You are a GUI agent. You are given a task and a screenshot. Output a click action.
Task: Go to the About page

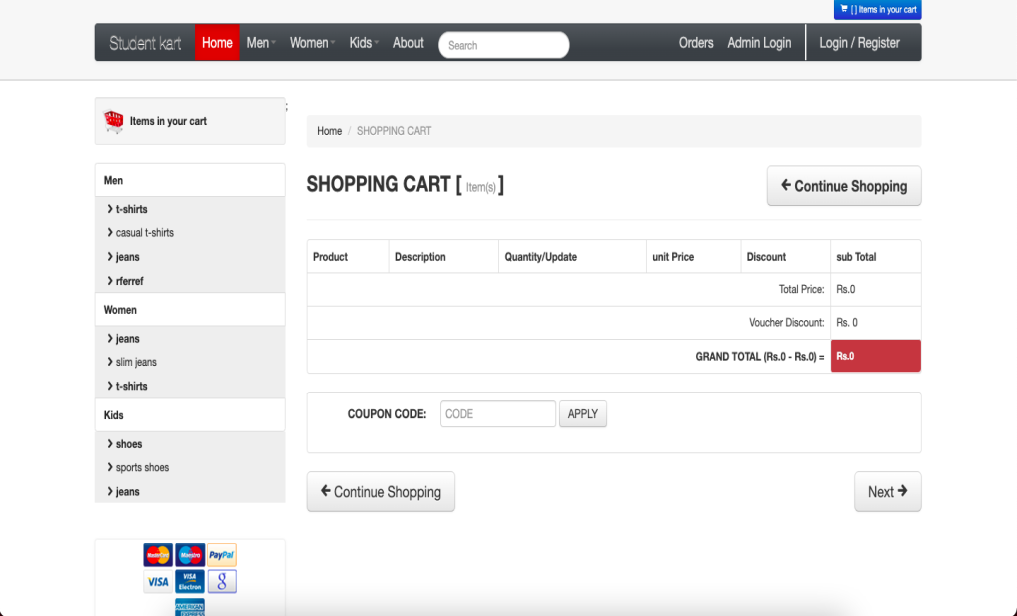click(408, 43)
